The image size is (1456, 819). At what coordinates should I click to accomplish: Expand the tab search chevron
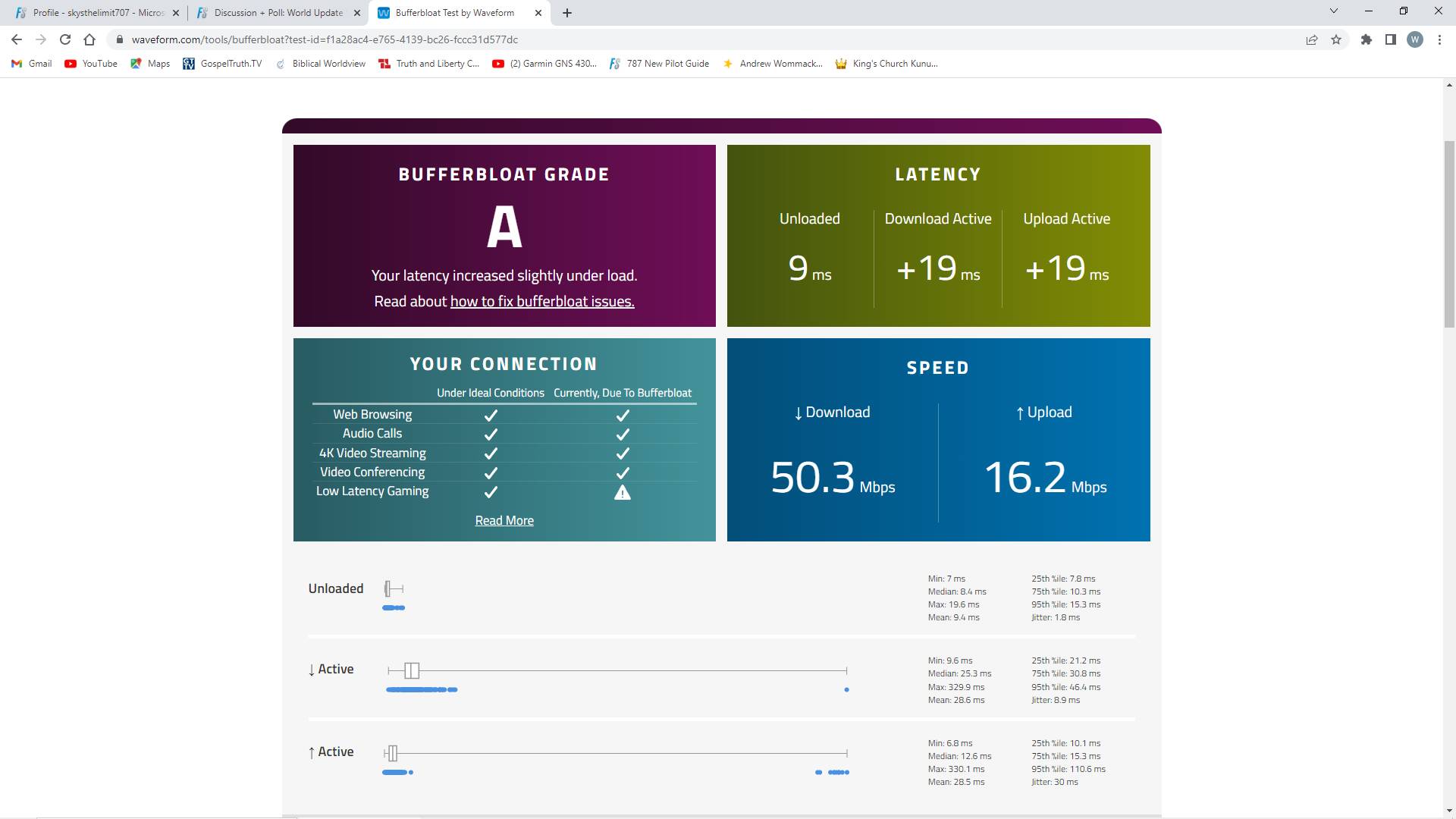click(1333, 11)
